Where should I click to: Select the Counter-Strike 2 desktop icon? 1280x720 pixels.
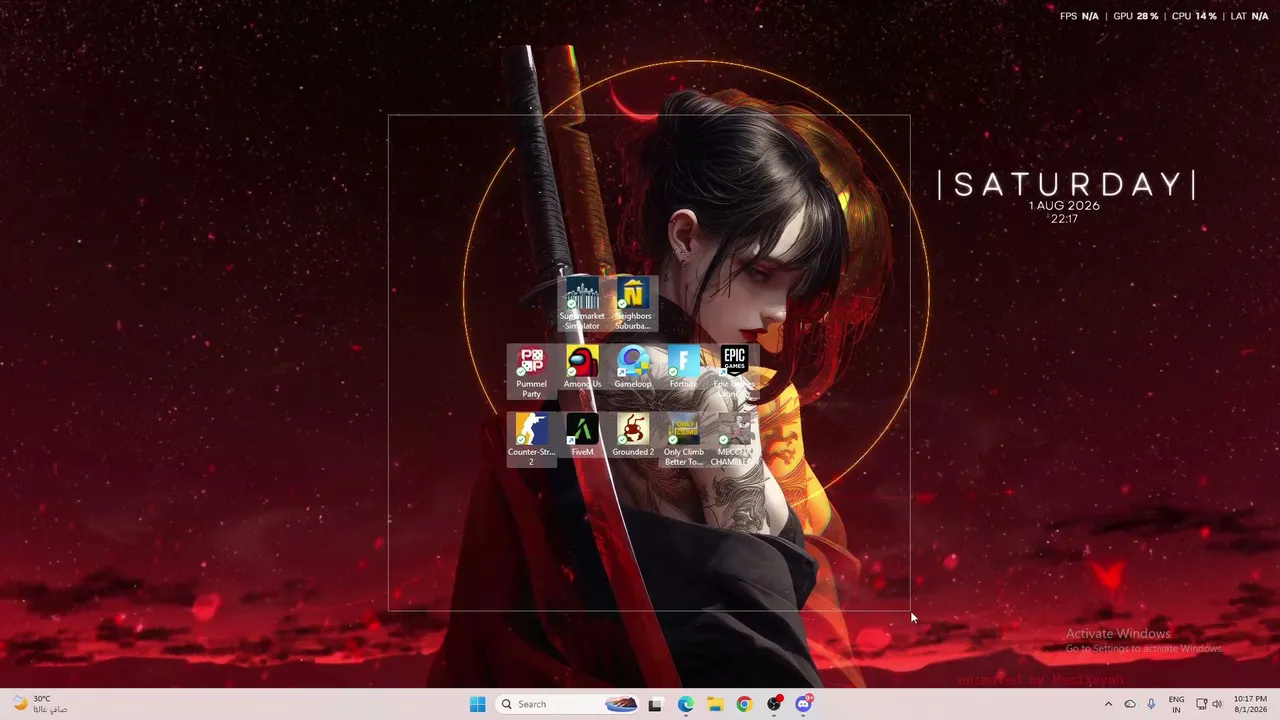click(x=531, y=440)
